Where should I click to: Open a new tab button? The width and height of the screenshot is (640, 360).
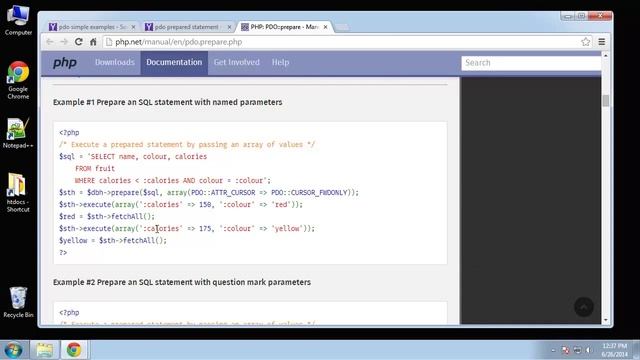tap(342, 27)
